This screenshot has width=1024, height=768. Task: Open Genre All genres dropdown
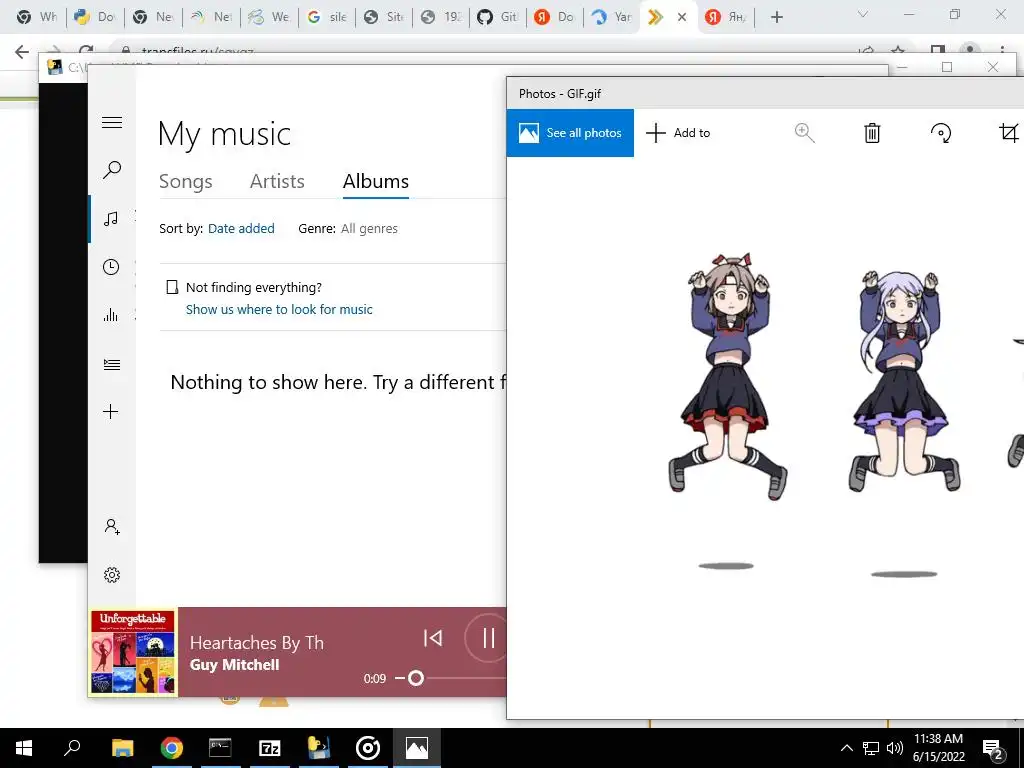(x=369, y=229)
